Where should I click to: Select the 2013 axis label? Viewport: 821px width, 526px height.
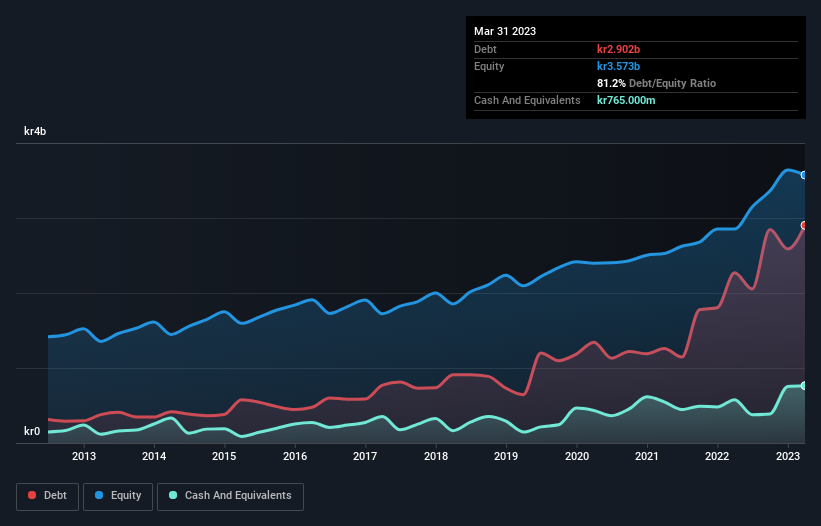(84, 456)
